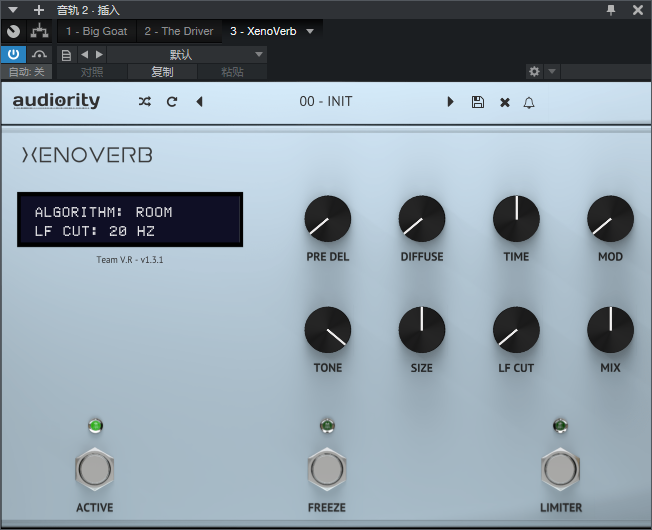
Task: Click the 00 - INIT preset name
Action: tap(326, 101)
